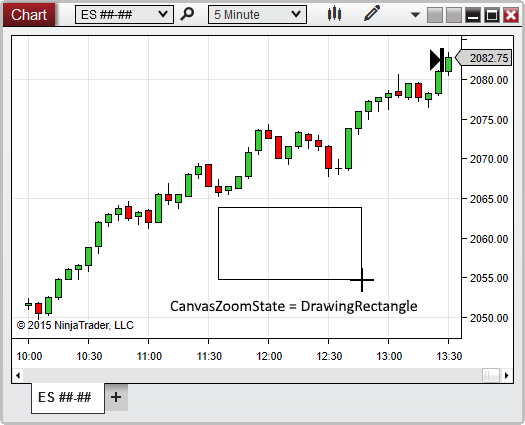
Task: Click the 2055.00 price axis label
Action: (x=489, y=278)
